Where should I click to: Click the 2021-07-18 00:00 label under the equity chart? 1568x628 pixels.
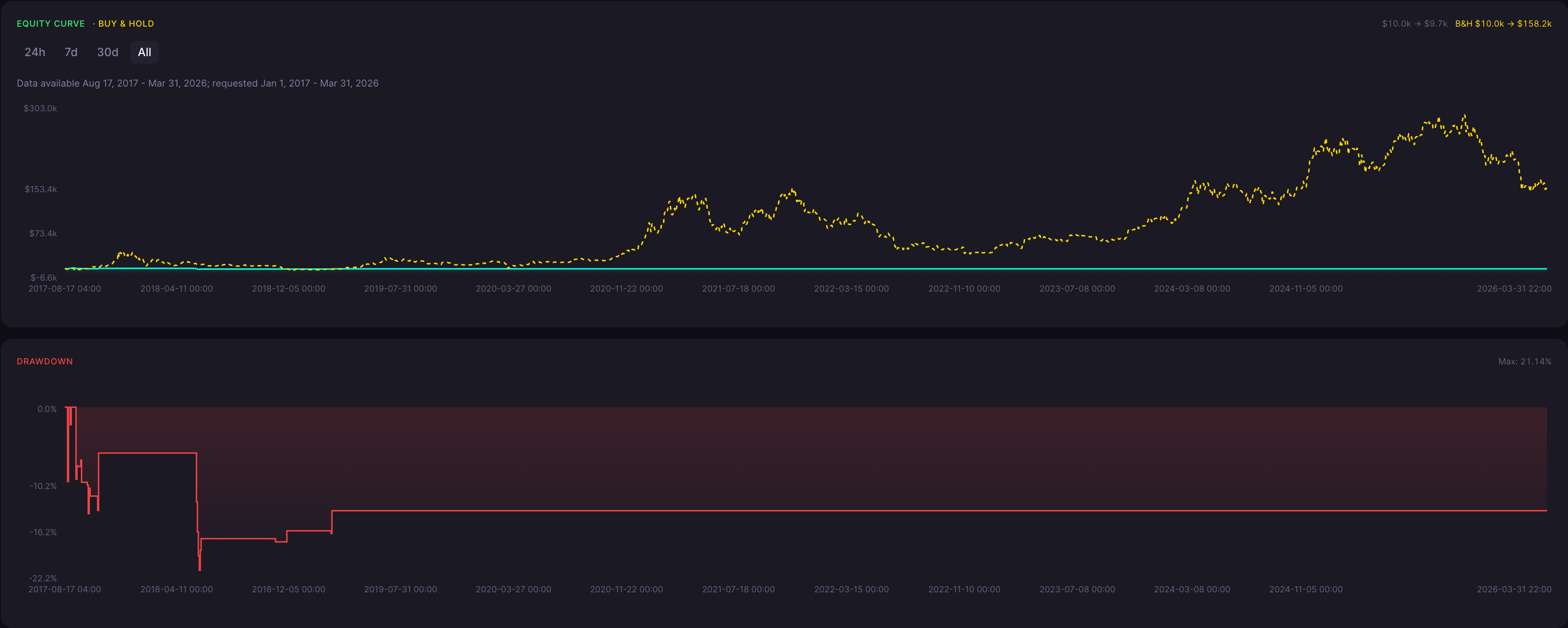(738, 289)
